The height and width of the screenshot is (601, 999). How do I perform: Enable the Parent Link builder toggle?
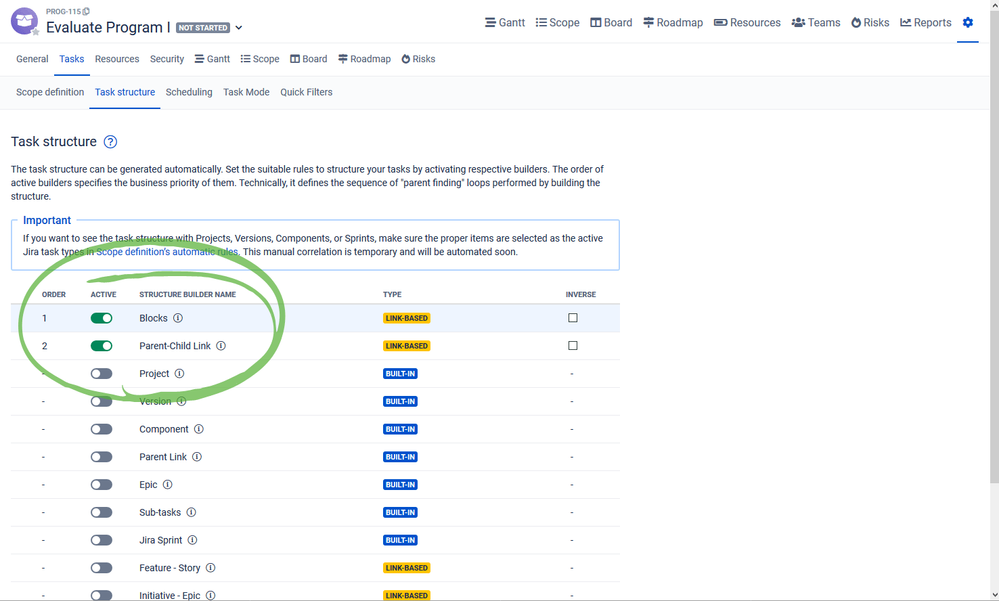[101, 457]
